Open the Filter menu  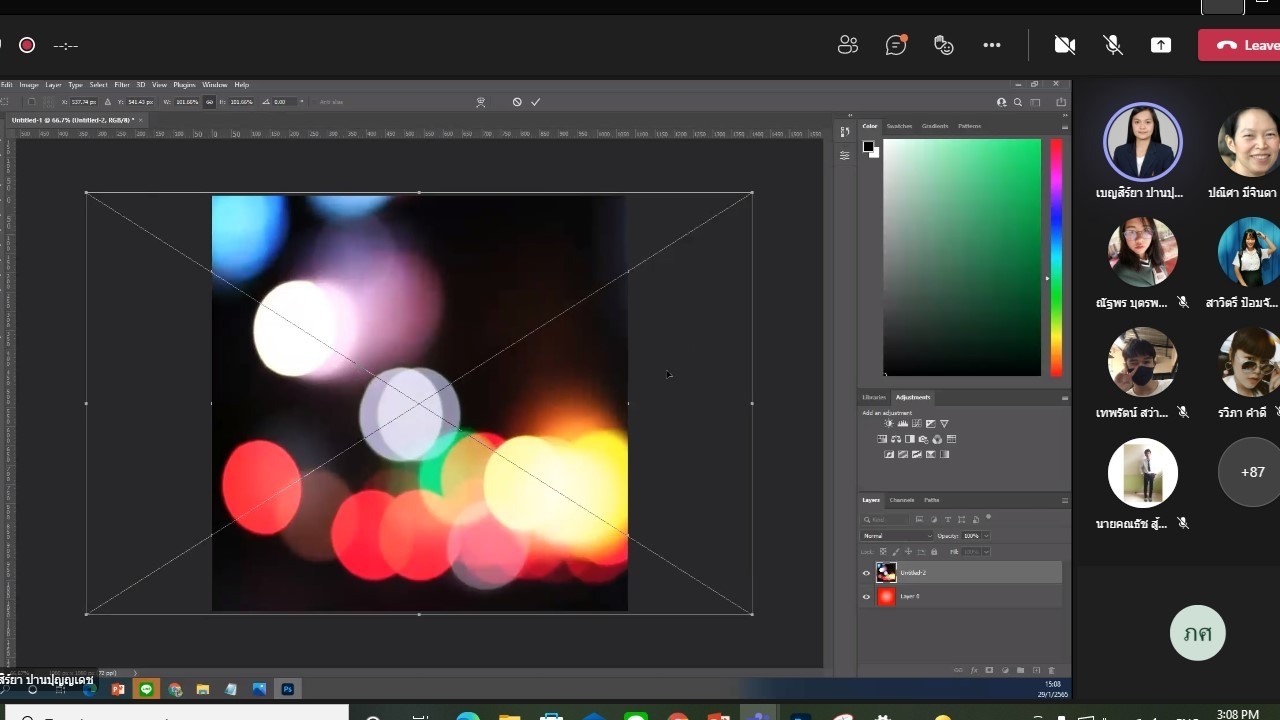point(122,85)
